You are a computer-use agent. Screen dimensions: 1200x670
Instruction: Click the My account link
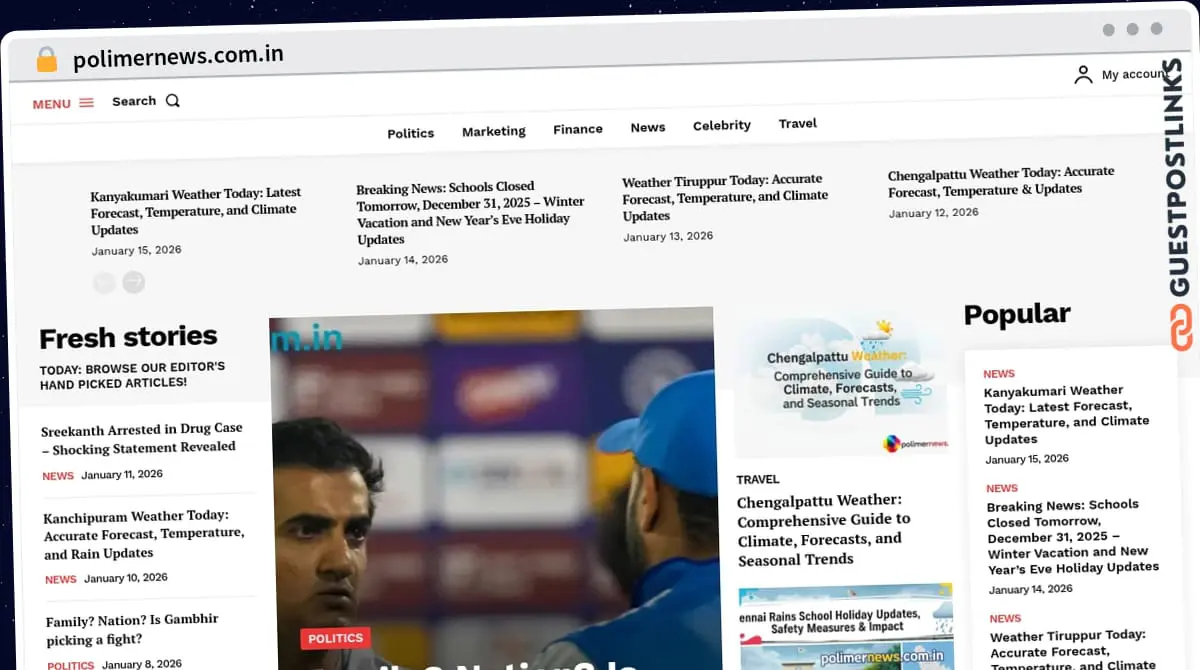click(1134, 74)
